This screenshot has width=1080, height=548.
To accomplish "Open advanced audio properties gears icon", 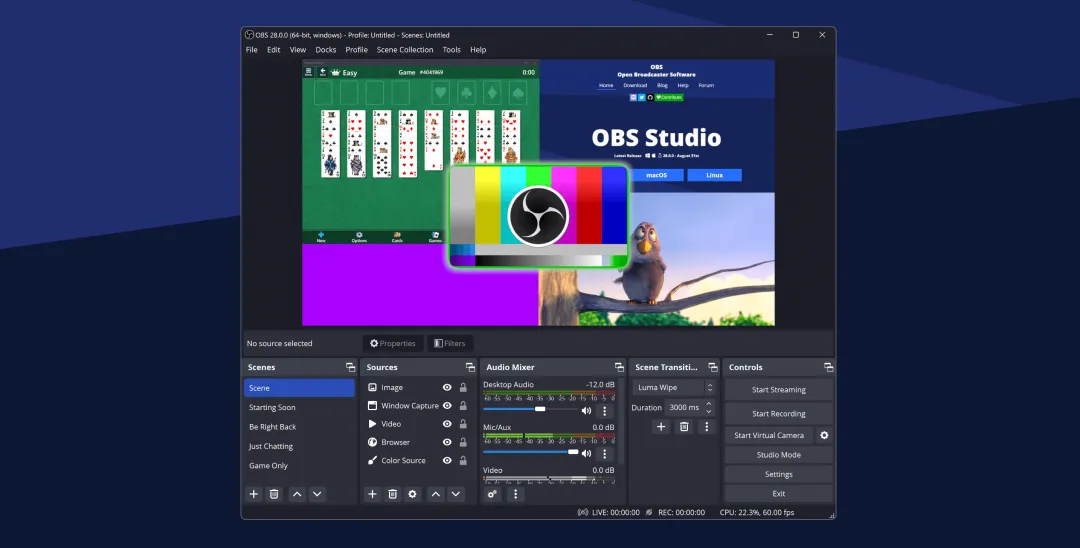I will tap(492, 494).
